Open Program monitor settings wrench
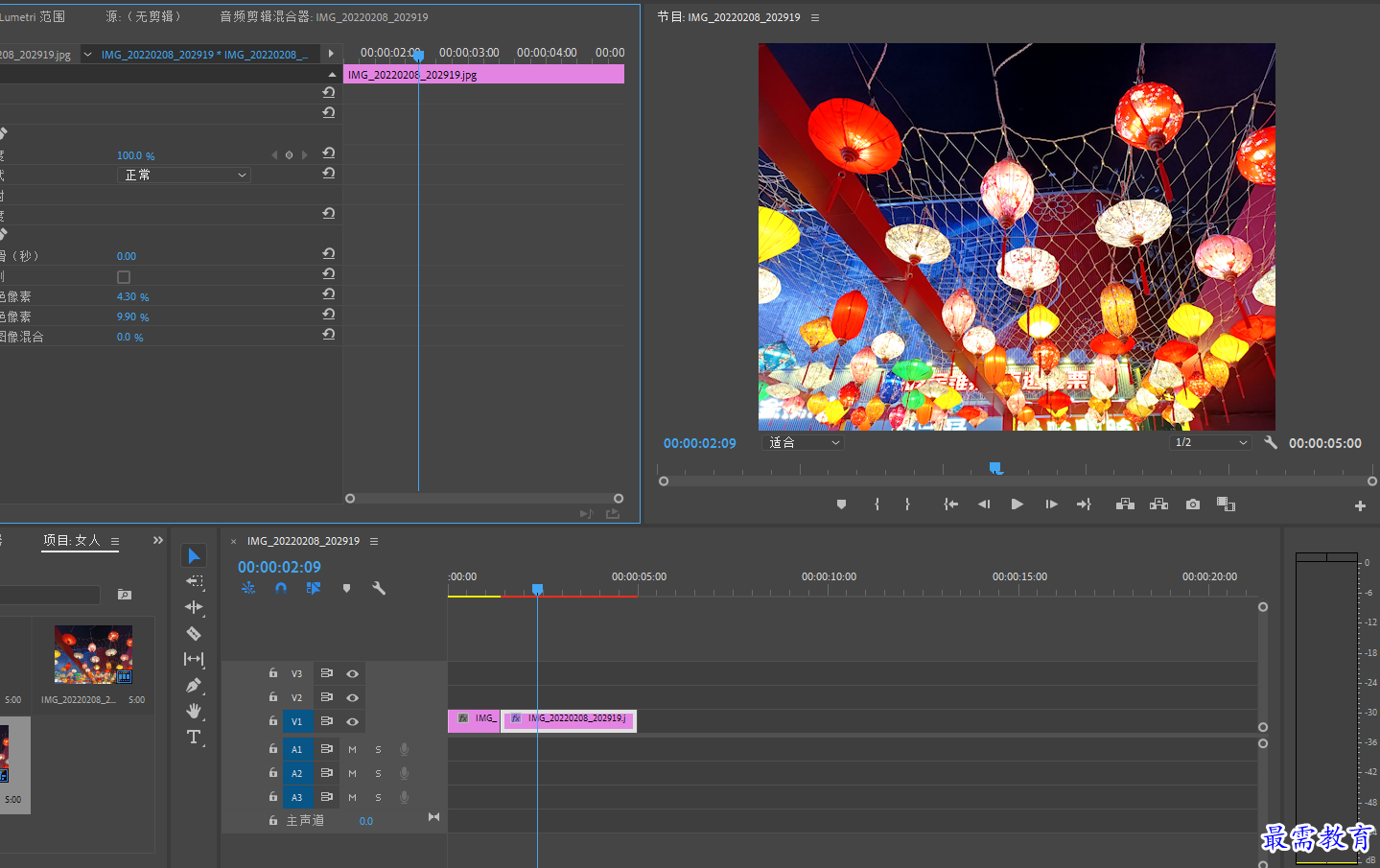The image size is (1380, 868). click(1271, 442)
